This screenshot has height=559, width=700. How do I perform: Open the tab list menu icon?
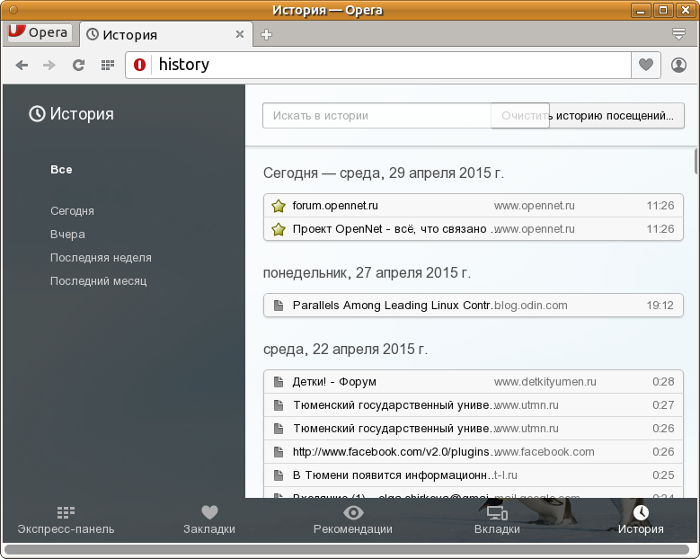[x=679, y=34]
